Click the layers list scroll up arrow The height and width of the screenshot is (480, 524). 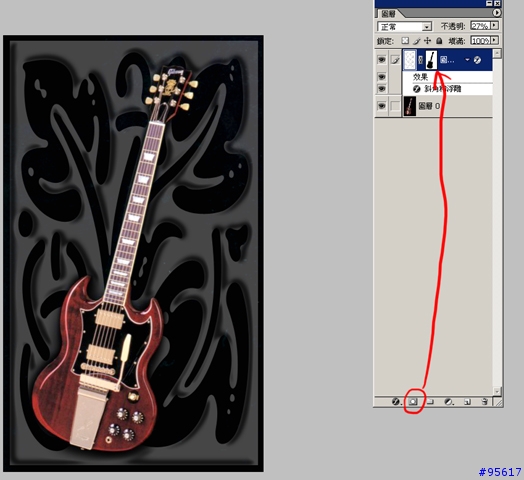pyautogui.click(x=497, y=53)
